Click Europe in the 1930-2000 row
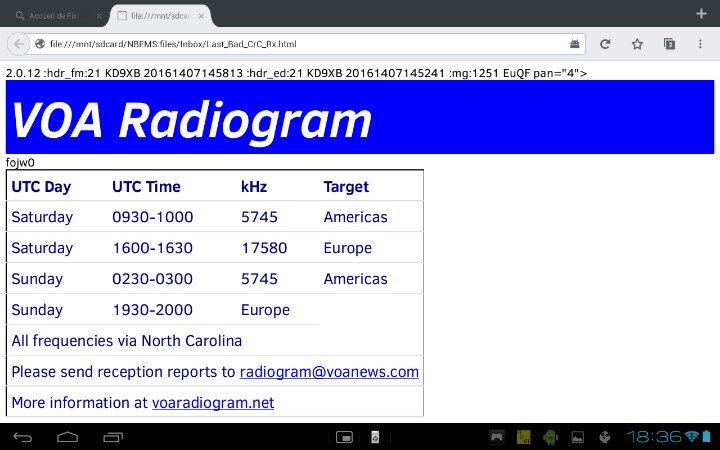Image resolution: width=720 pixels, height=450 pixels. click(x=265, y=310)
